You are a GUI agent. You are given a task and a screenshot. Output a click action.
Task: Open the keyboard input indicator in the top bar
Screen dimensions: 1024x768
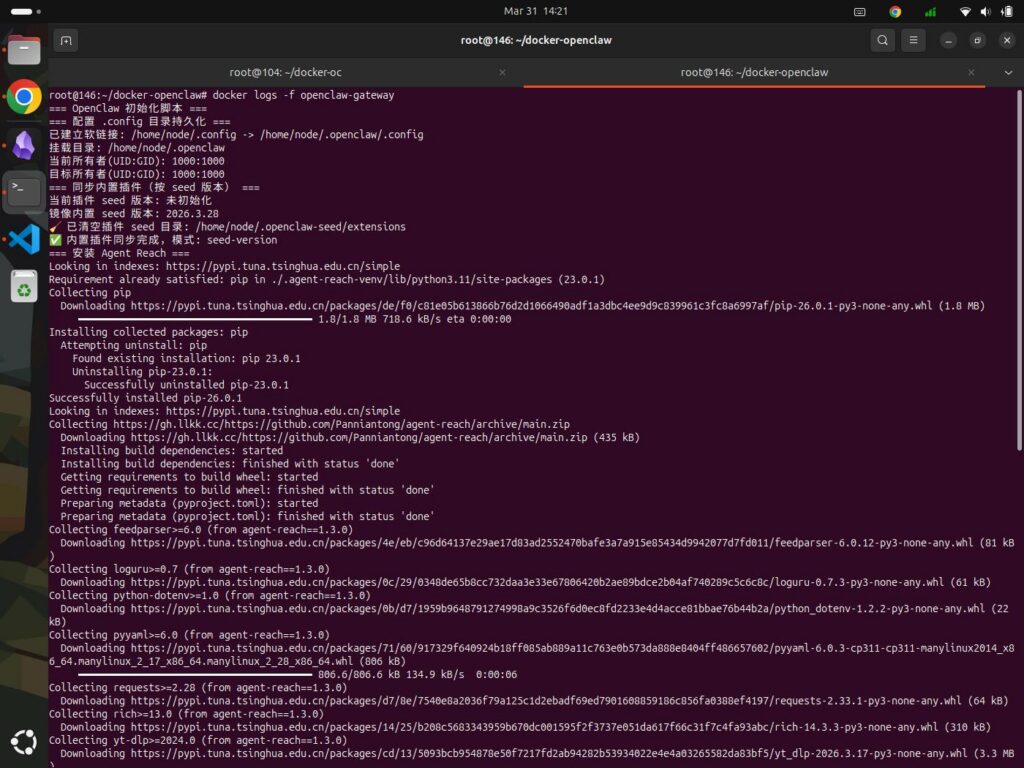pyautogui.click(x=859, y=12)
